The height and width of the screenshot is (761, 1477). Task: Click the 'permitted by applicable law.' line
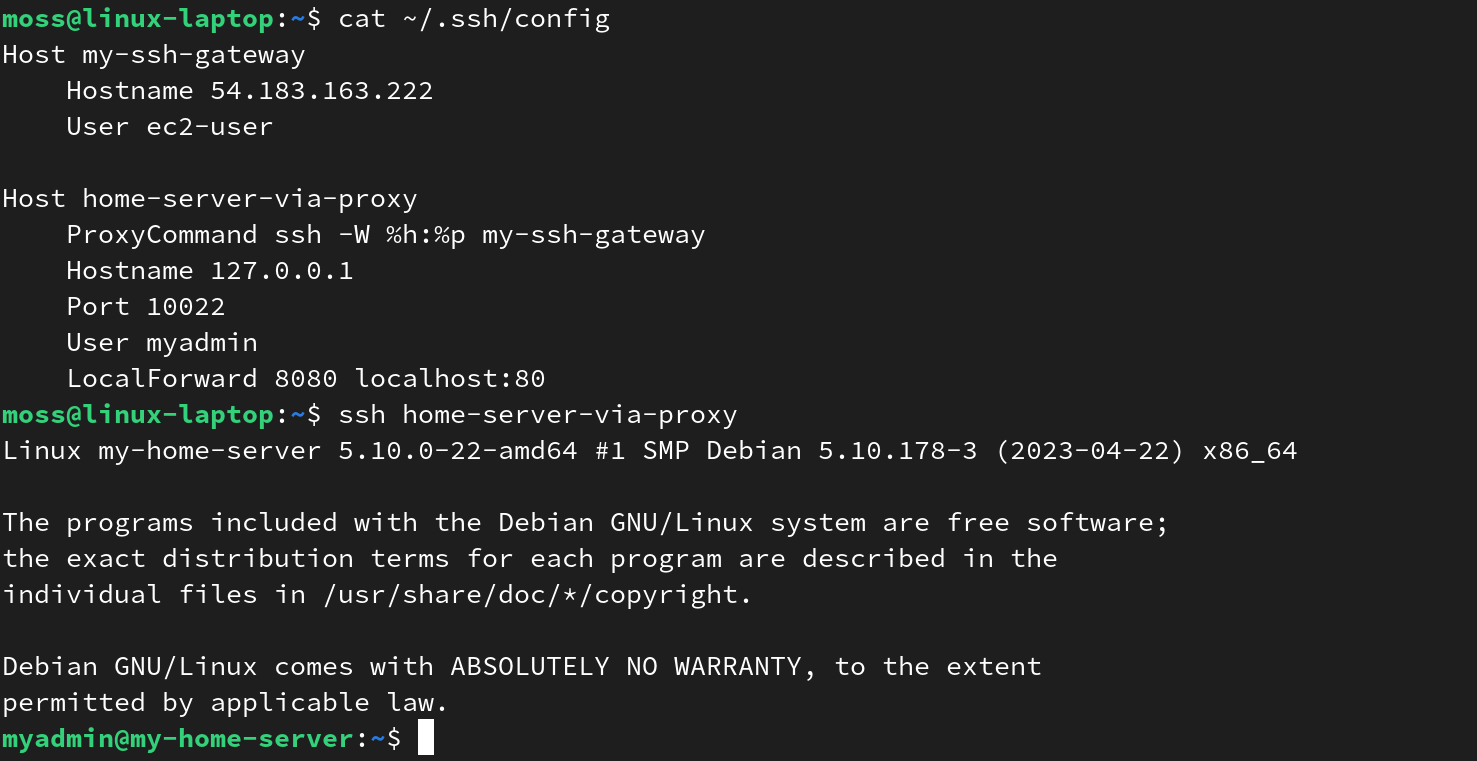225,703
